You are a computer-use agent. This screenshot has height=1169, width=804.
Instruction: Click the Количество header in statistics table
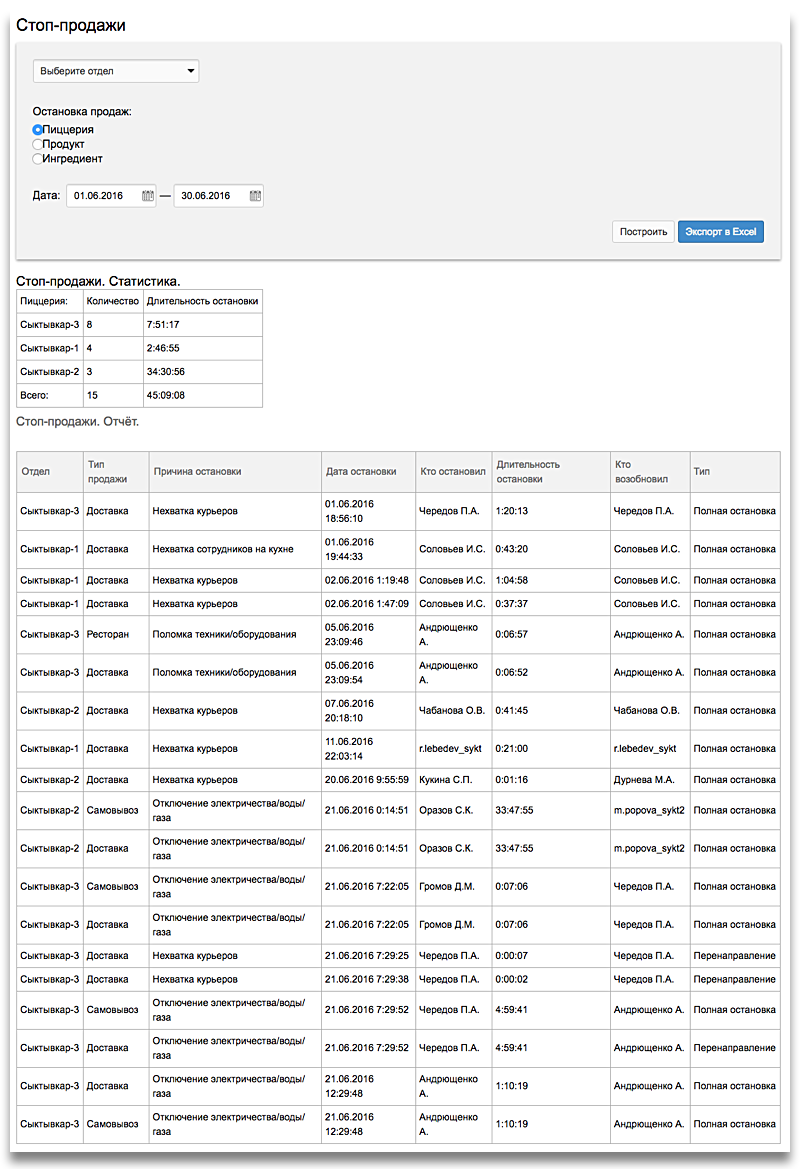113,301
